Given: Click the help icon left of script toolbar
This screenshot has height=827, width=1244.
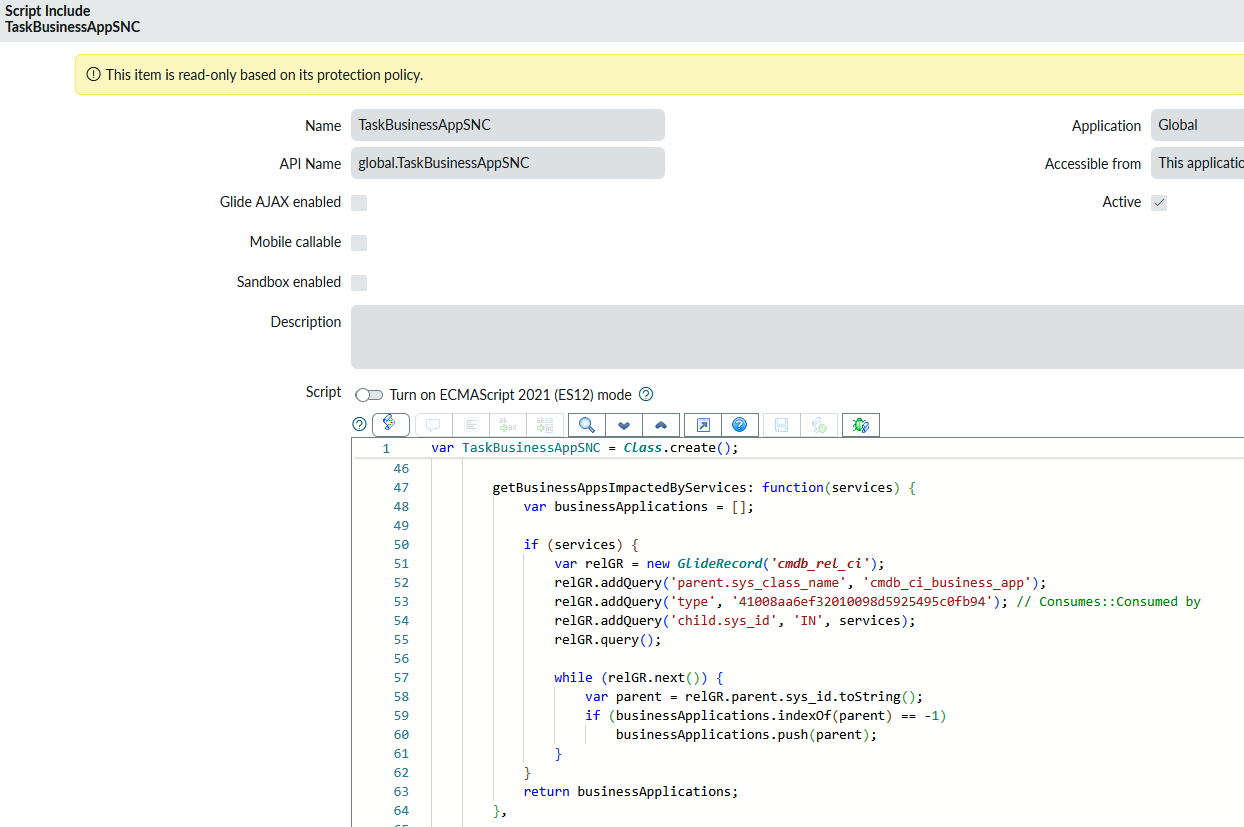Looking at the screenshot, I should [x=360, y=425].
